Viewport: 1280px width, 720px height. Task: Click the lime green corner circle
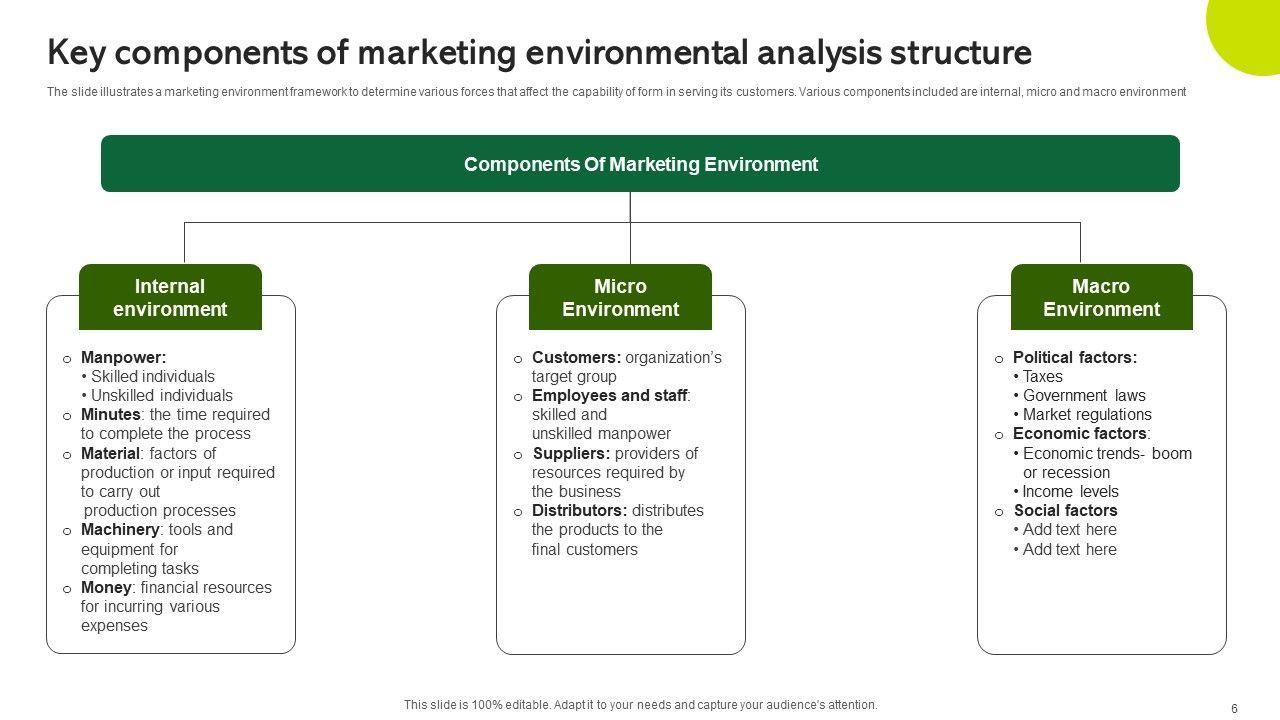[x=1250, y=28]
